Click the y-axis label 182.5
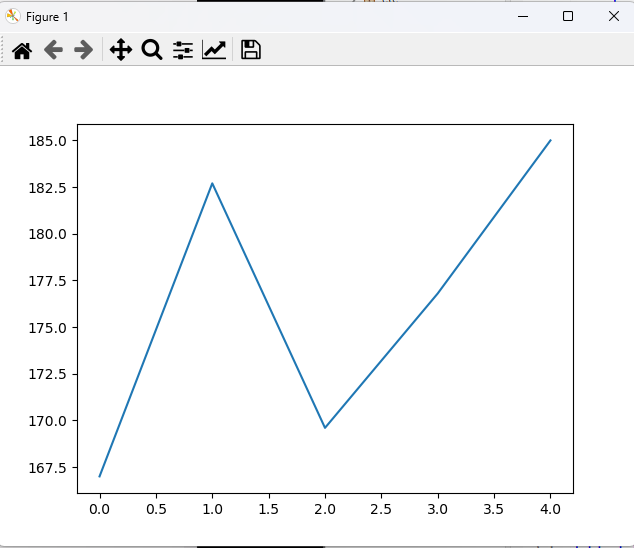Image resolution: width=634 pixels, height=548 pixels. tap(47, 188)
